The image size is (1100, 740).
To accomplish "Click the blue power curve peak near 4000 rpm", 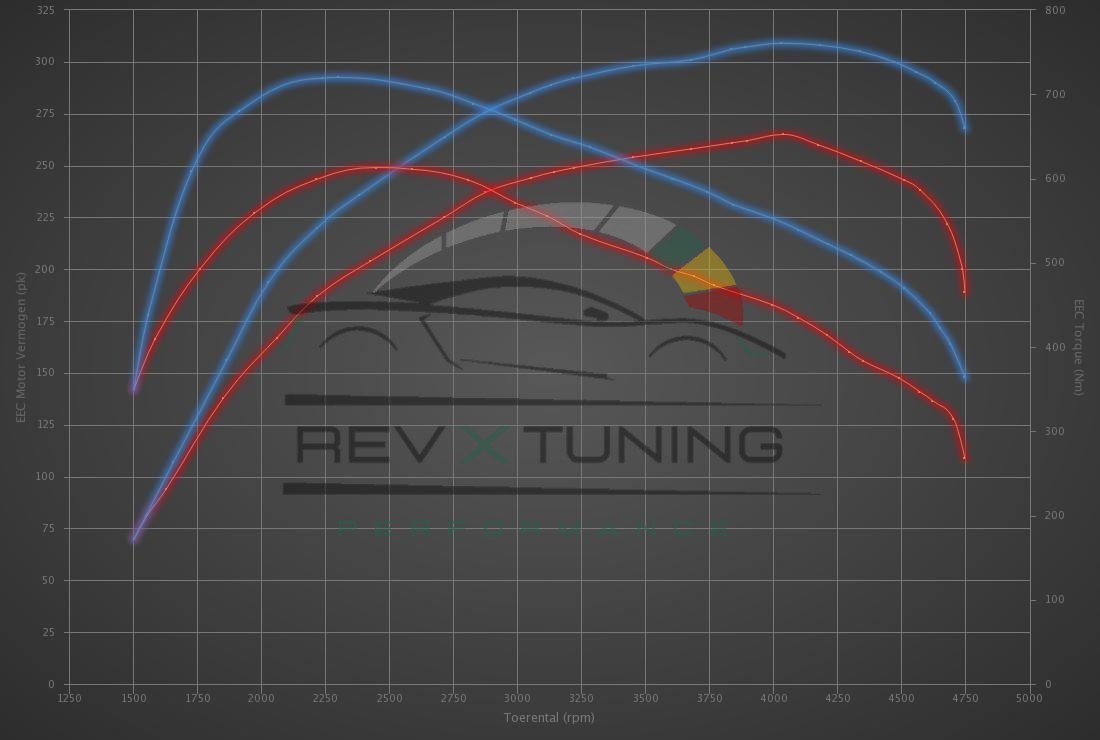I will coord(785,43).
